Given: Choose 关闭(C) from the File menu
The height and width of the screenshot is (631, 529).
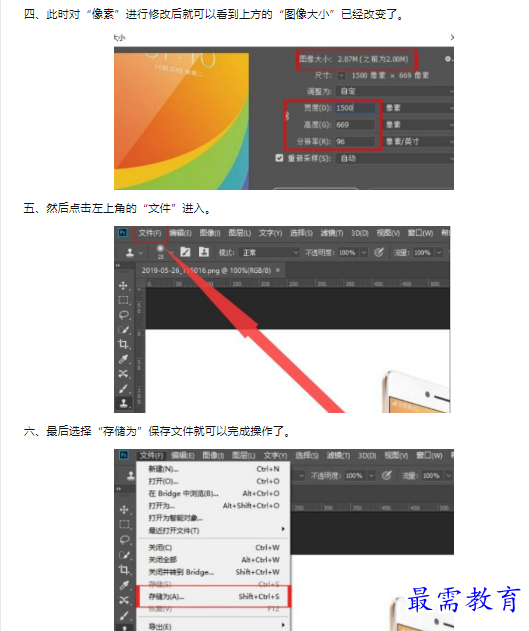Looking at the screenshot, I should [214, 548].
